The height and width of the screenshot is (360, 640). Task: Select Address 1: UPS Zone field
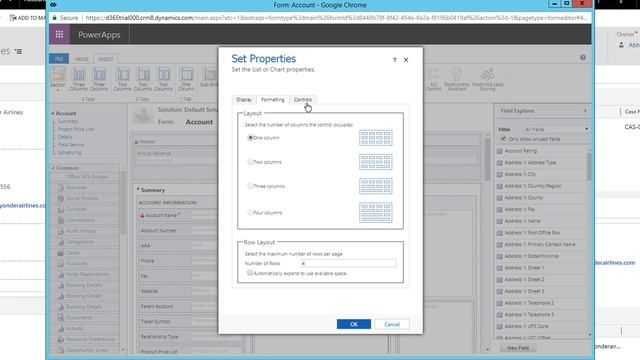click(527, 327)
